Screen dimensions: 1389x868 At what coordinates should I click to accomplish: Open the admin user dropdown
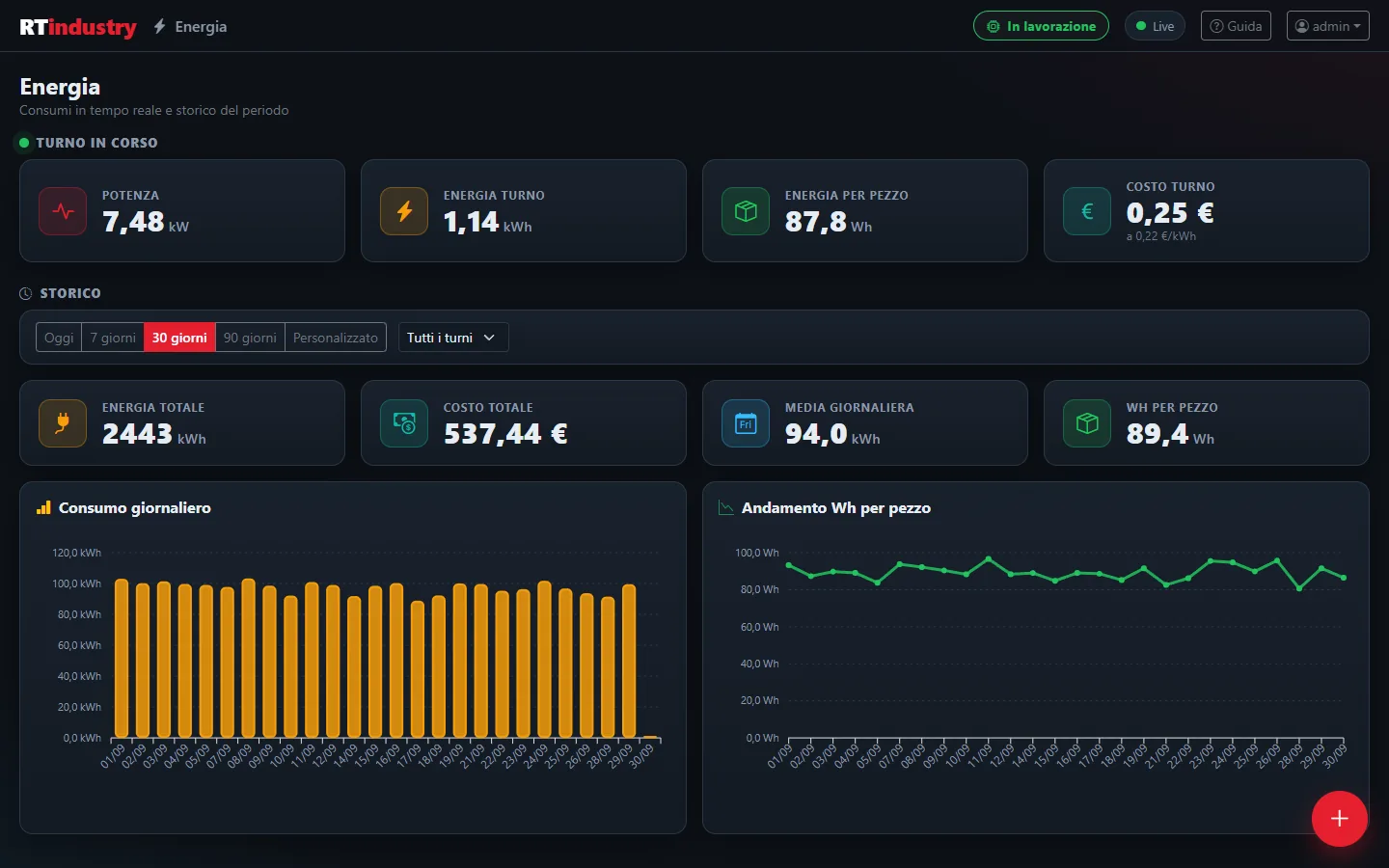[x=1327, y=26]
